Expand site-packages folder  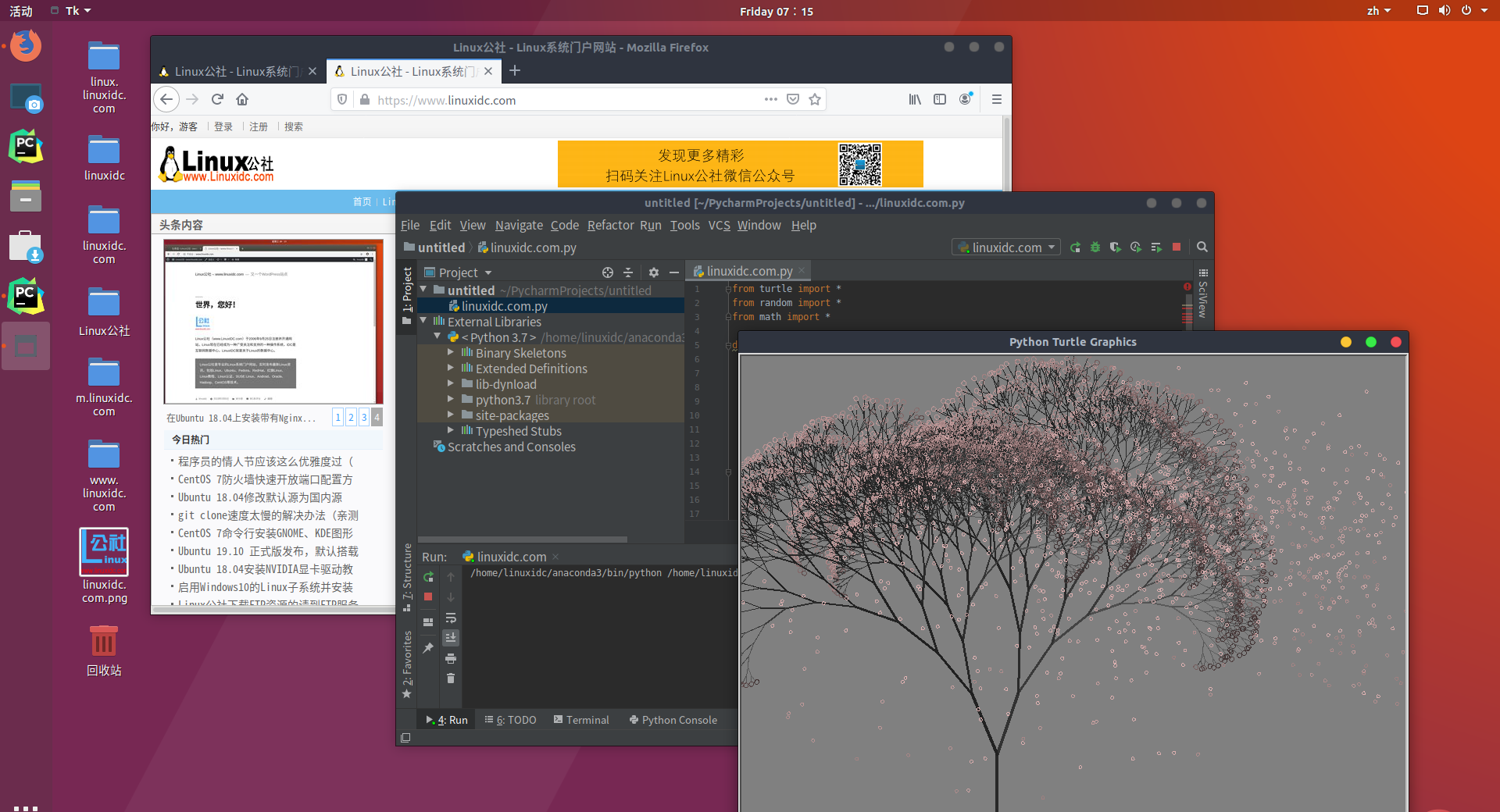[451, 415]
